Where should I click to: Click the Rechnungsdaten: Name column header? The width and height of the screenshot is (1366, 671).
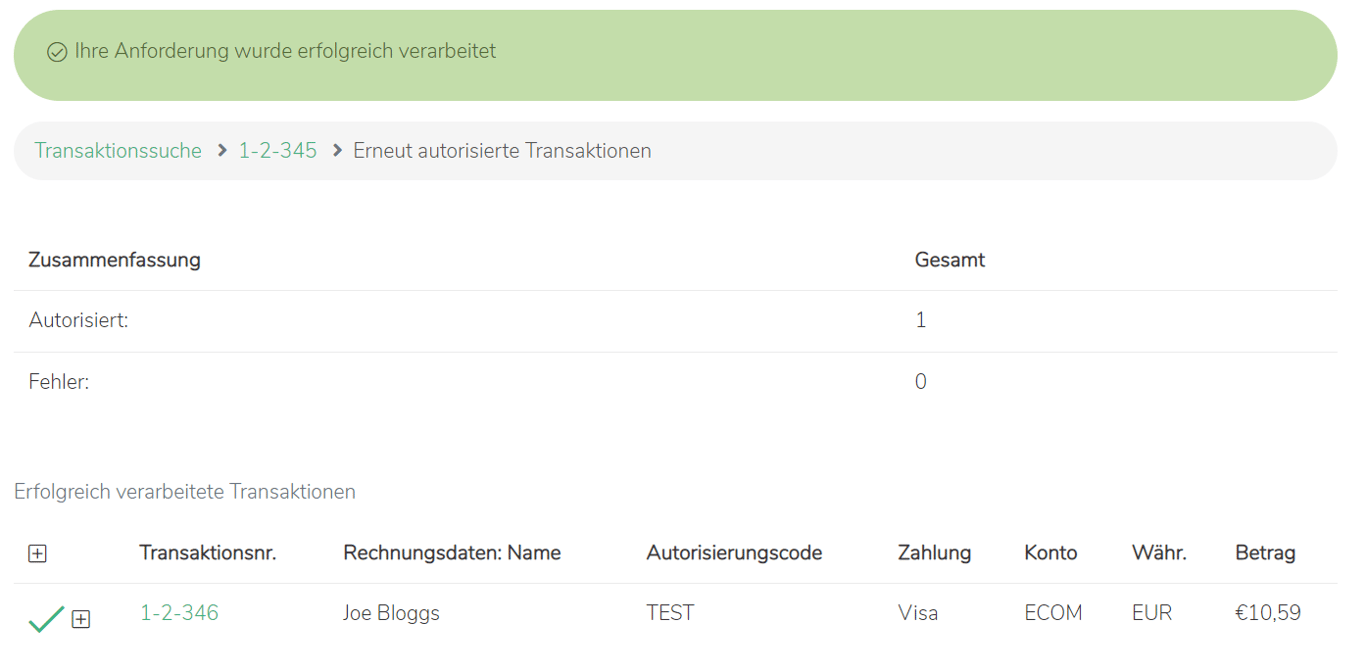coord(451,553)
